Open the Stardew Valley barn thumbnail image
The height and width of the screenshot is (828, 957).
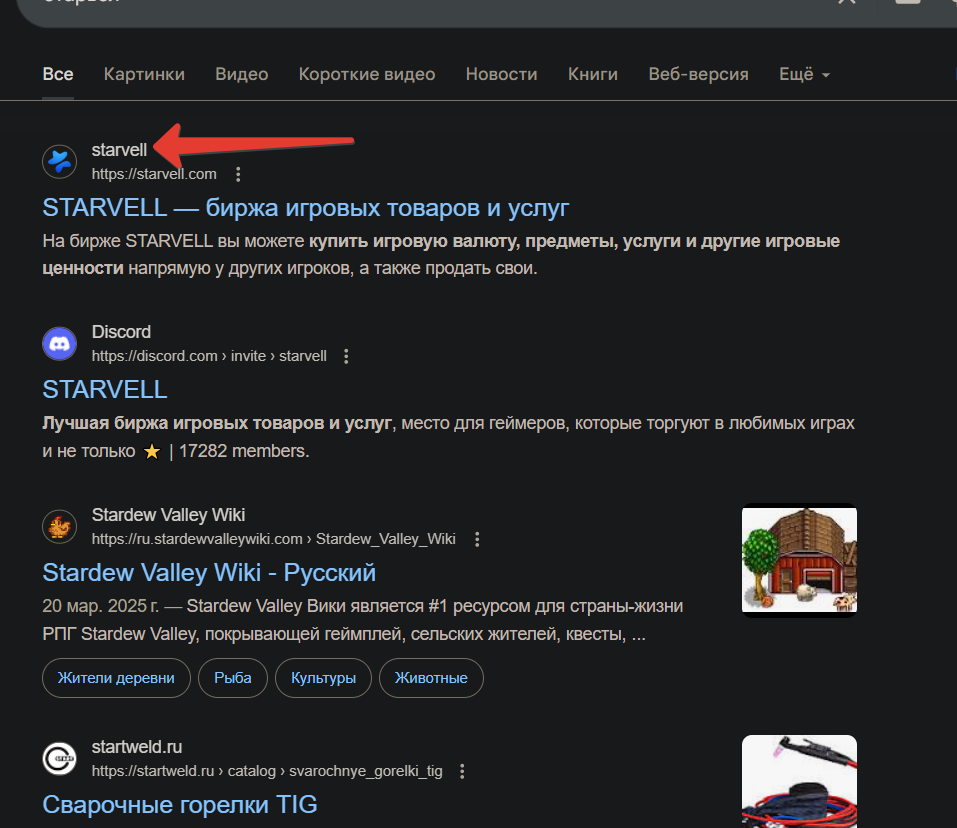tap(800, 560)
